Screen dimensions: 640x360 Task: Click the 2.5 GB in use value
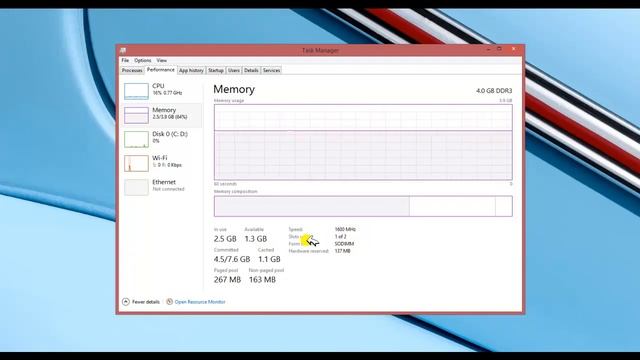(225, 239)
